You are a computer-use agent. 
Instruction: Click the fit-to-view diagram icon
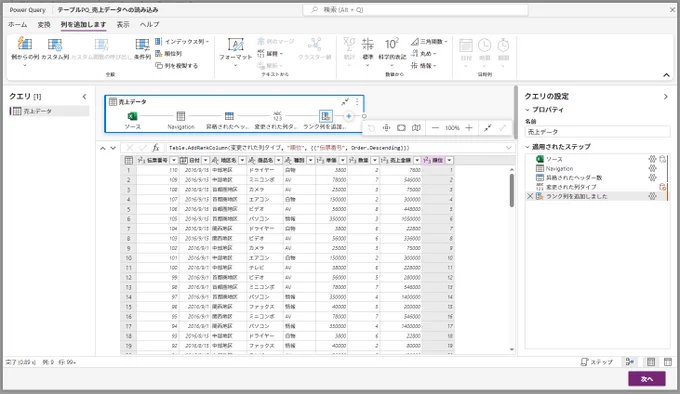[386, 128]
